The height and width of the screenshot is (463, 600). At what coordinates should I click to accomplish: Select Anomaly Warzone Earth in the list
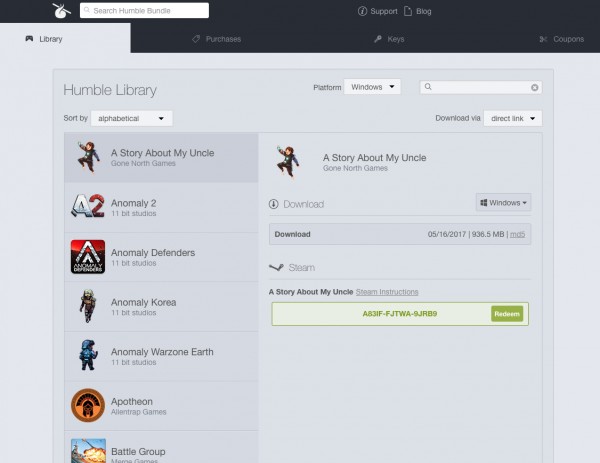(161, 356)
